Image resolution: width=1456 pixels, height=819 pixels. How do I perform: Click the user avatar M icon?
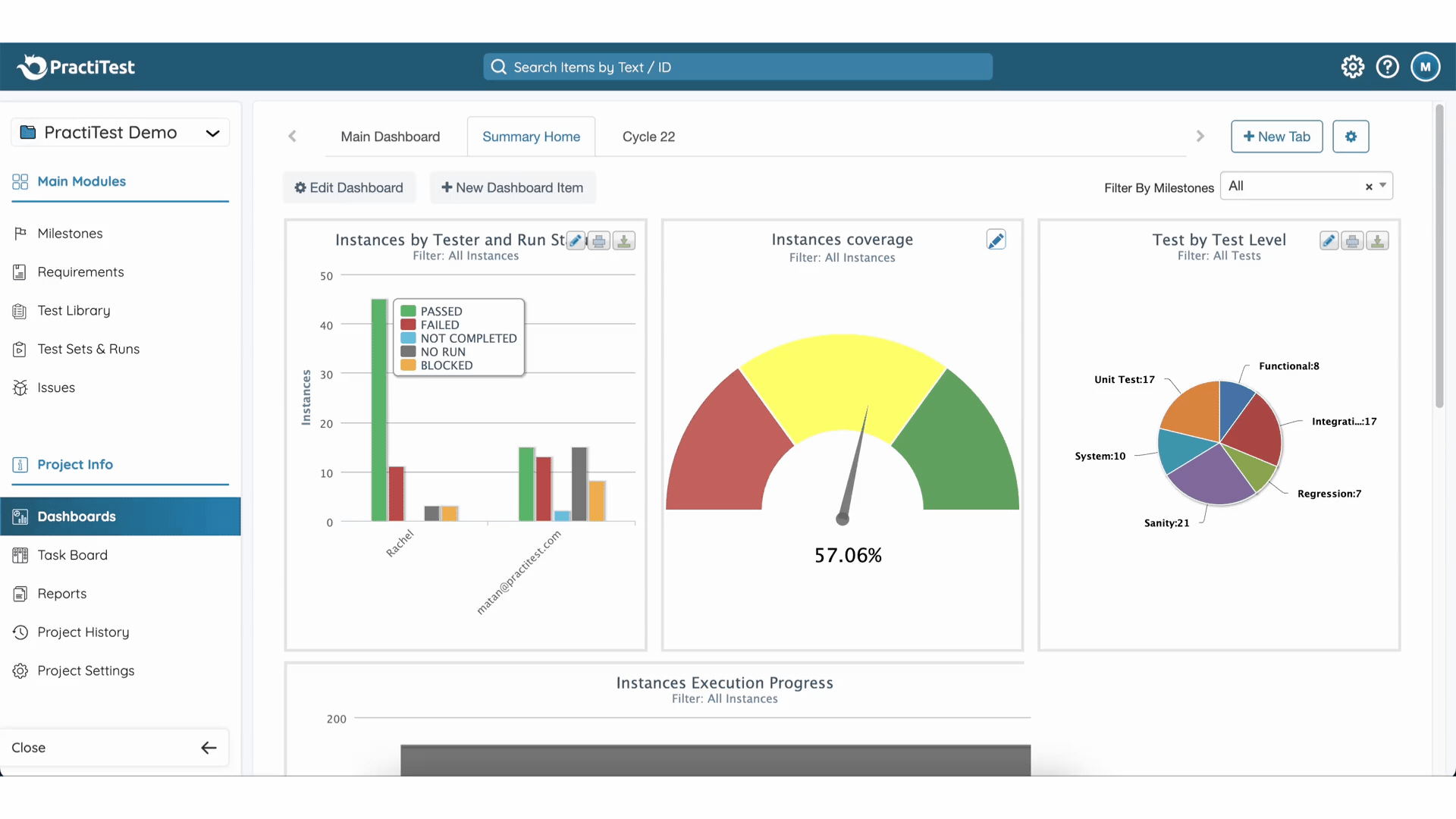click(x=1425, y=67)
